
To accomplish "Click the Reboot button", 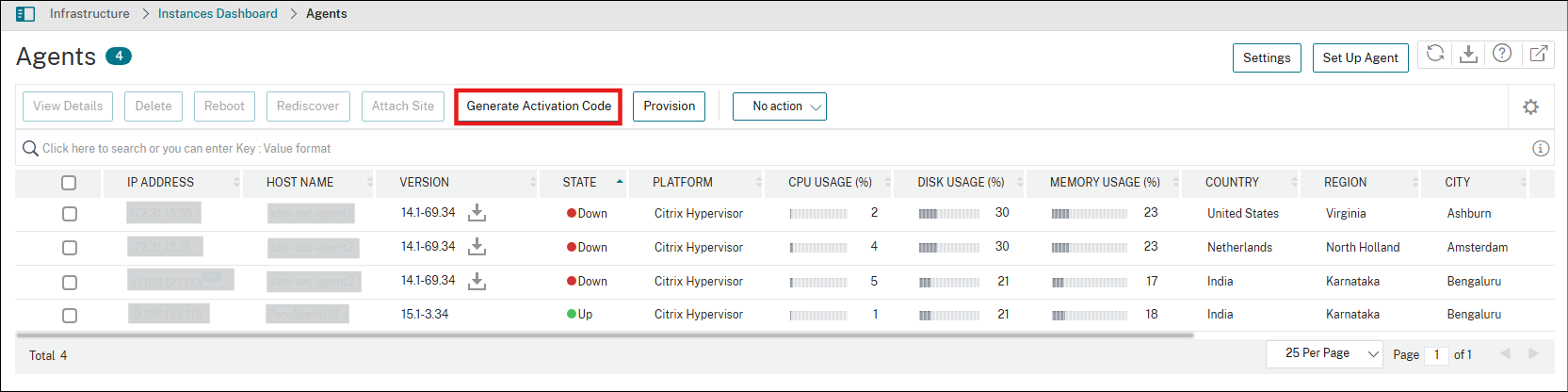I will coord(224,106).
